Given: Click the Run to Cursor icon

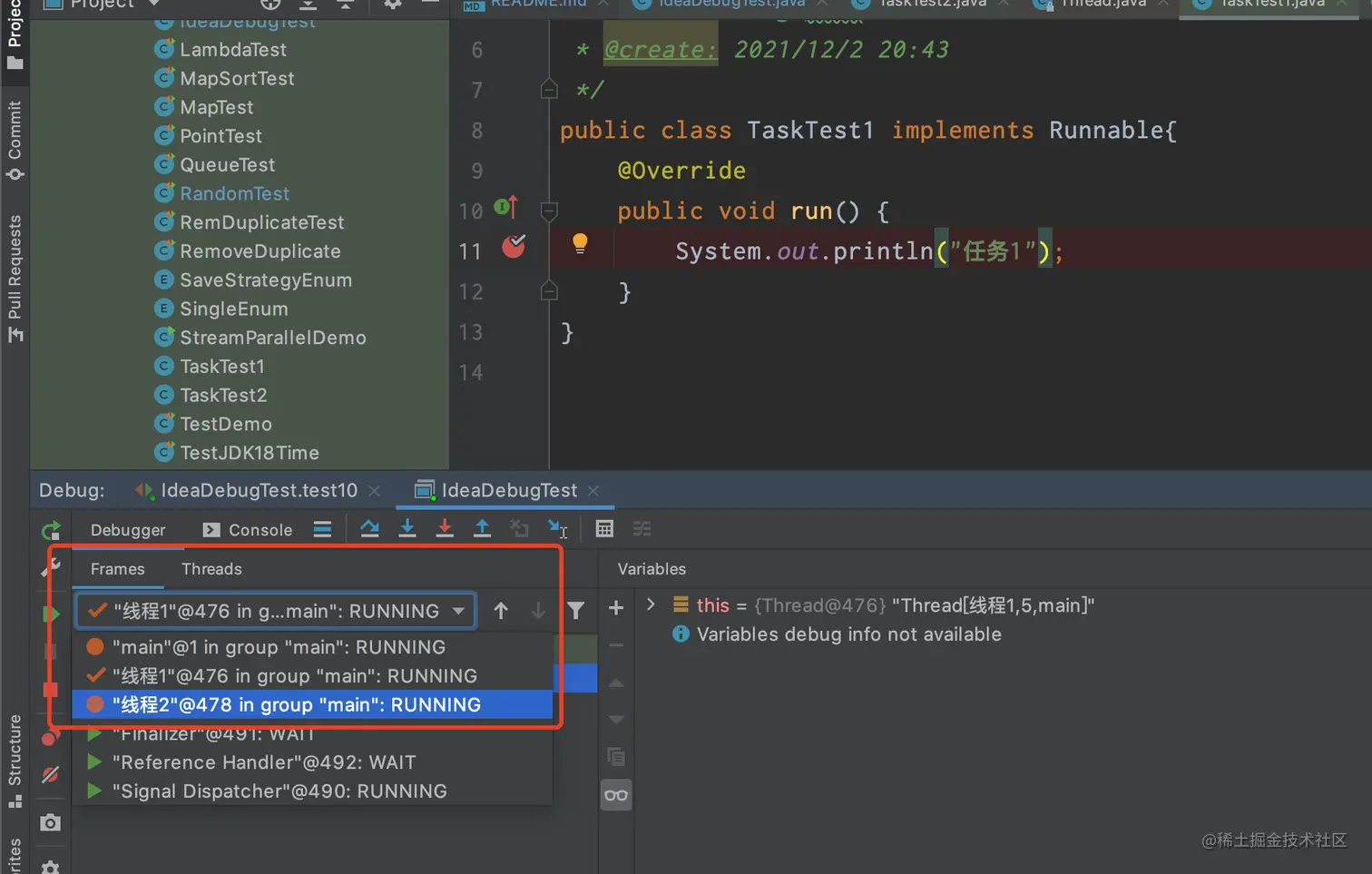Looking at the screenshot, I should (x=557, y=529).
